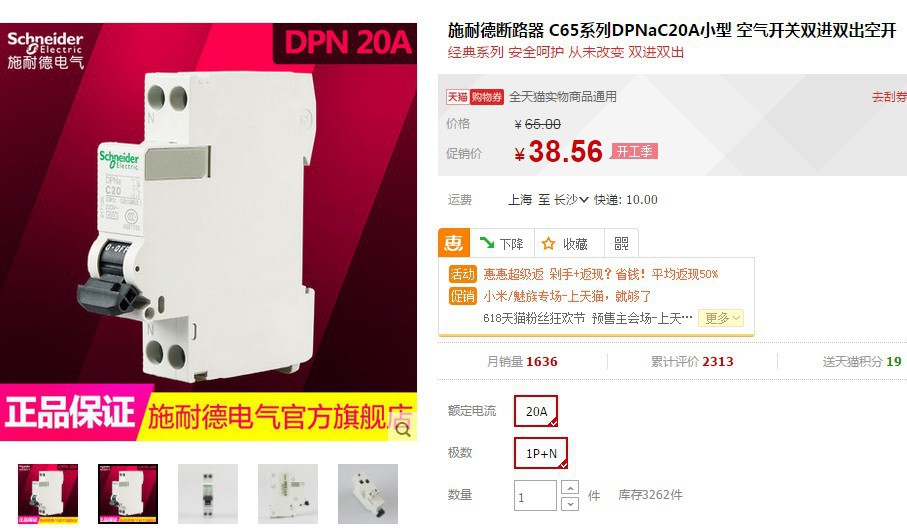Click the 活动 activity label badge
This screenshot has width=907, height=532.
coord(462,274)
